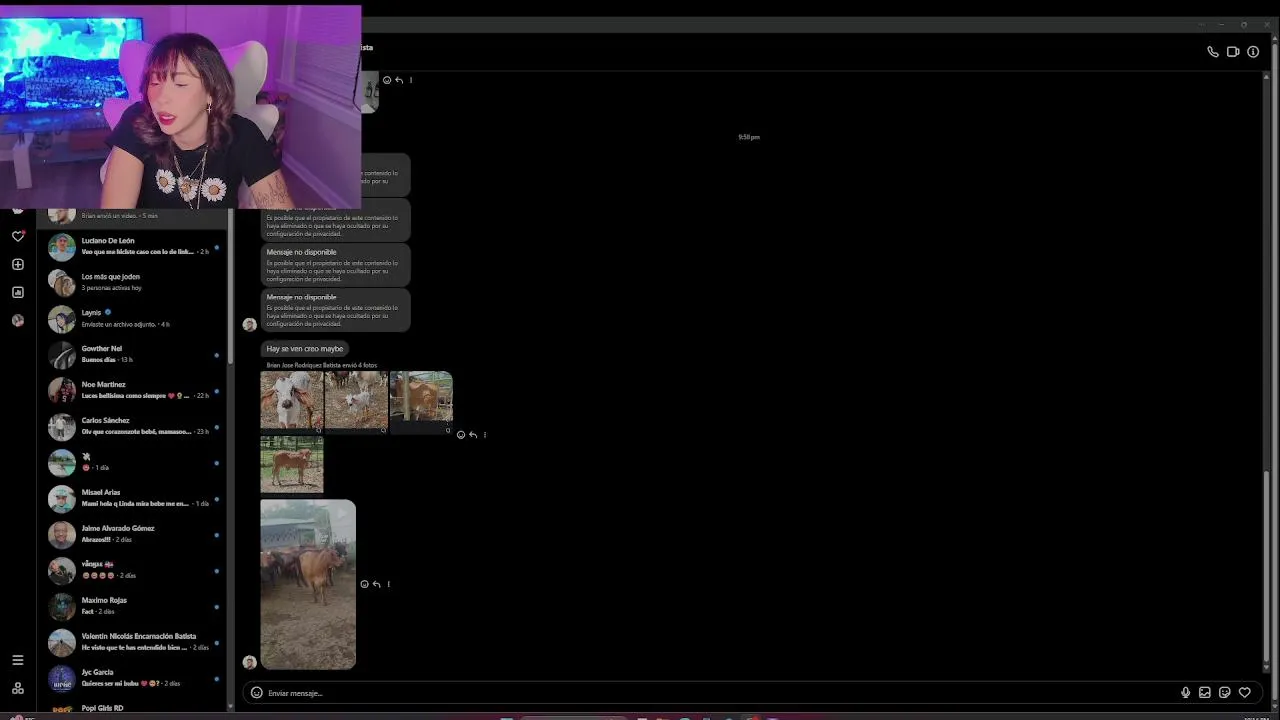
Task: Open the second photo of small white calf
Action: [x=356, y=402]
